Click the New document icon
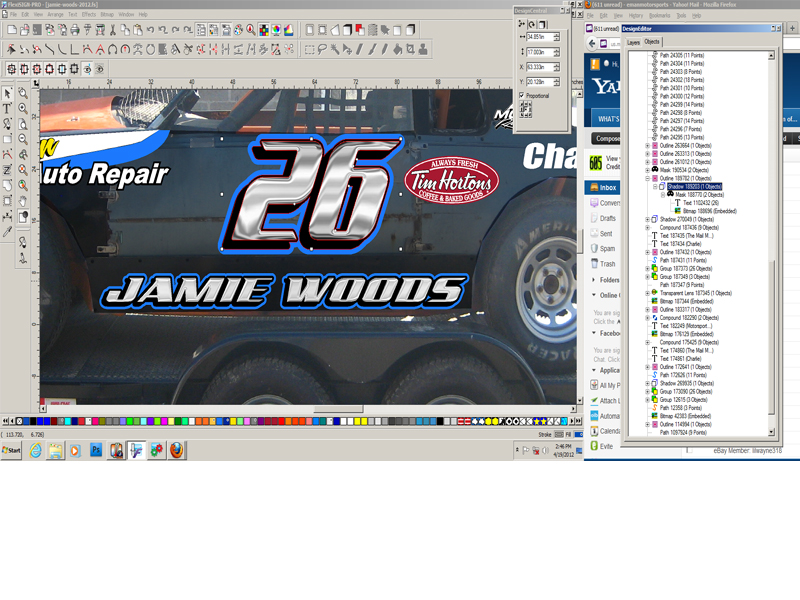 pyautogui.click(x=12, y=30)
